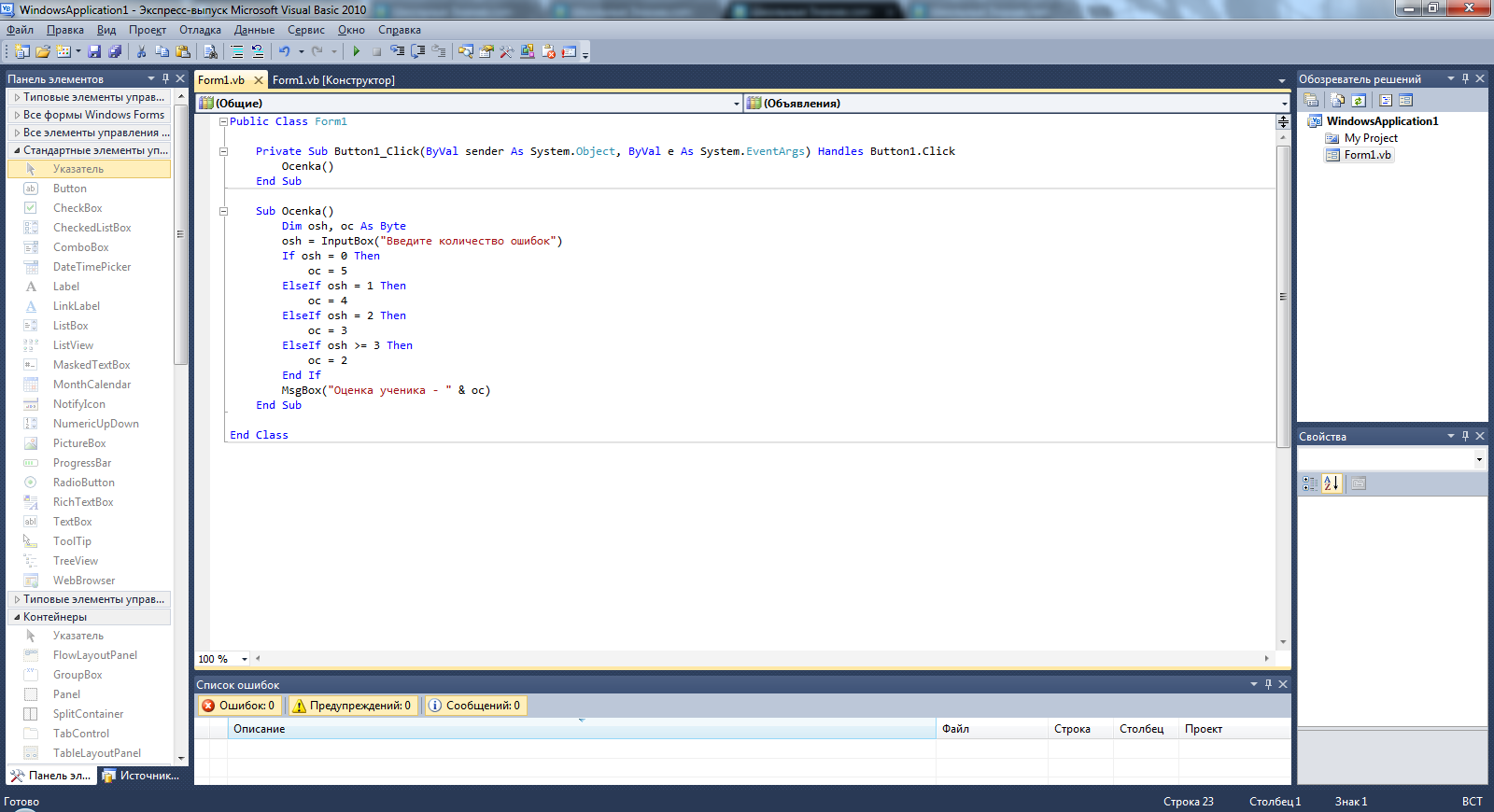The image size is (1494, 812).
Task: Select the Button control in toolbox
Action: pos(69,189)
